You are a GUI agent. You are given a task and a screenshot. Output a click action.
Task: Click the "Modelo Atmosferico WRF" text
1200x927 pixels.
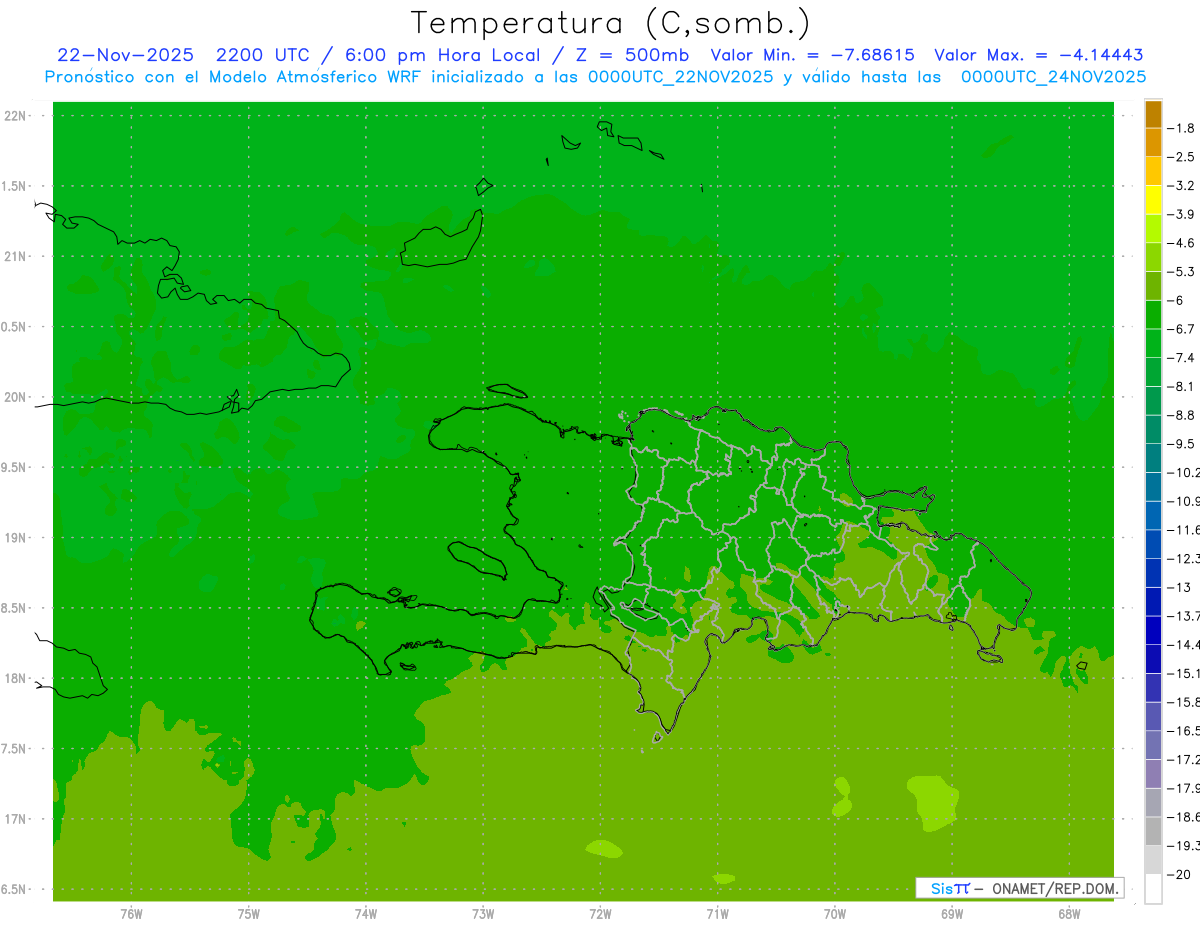tap(316, 77)
